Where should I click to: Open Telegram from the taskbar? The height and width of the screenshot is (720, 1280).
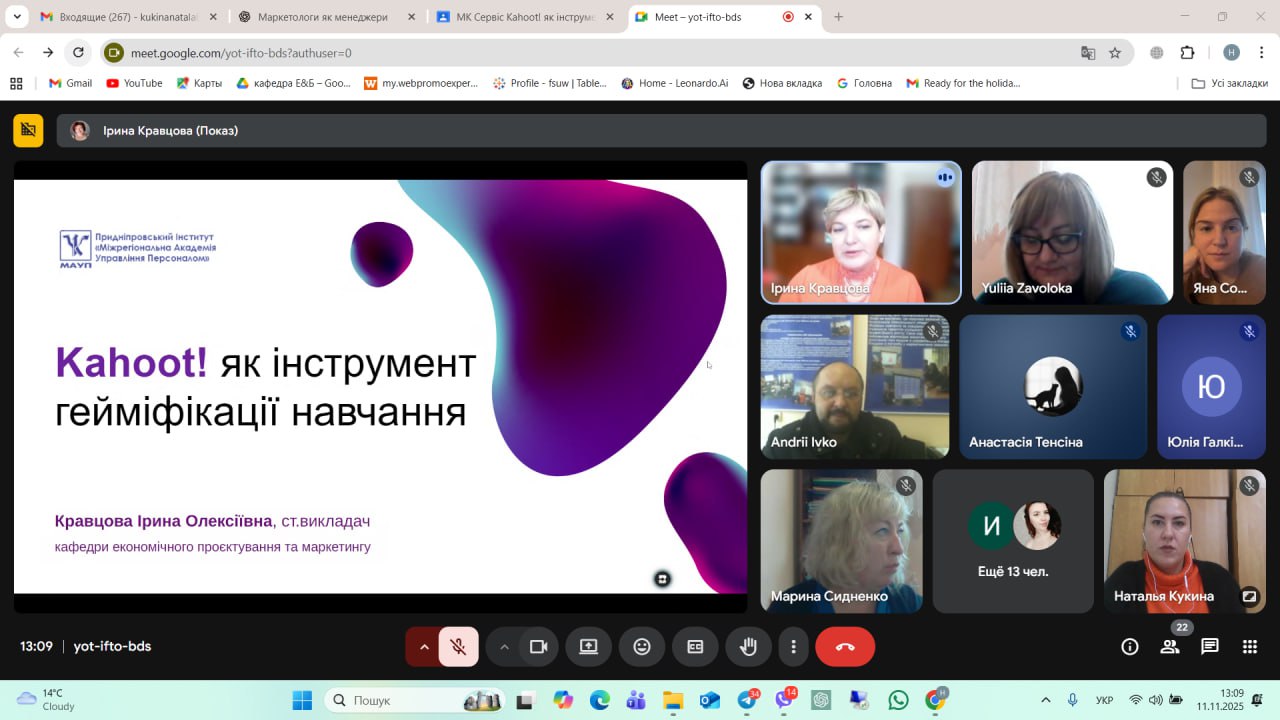tap(747, 700)
